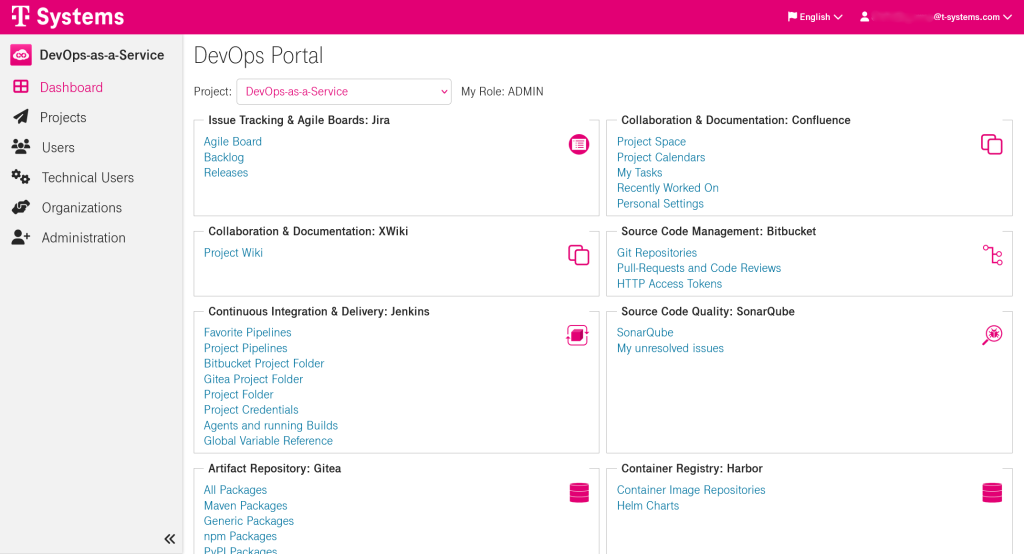
Task: Click the Technical Users gears icon
Action: click(21, 177)
